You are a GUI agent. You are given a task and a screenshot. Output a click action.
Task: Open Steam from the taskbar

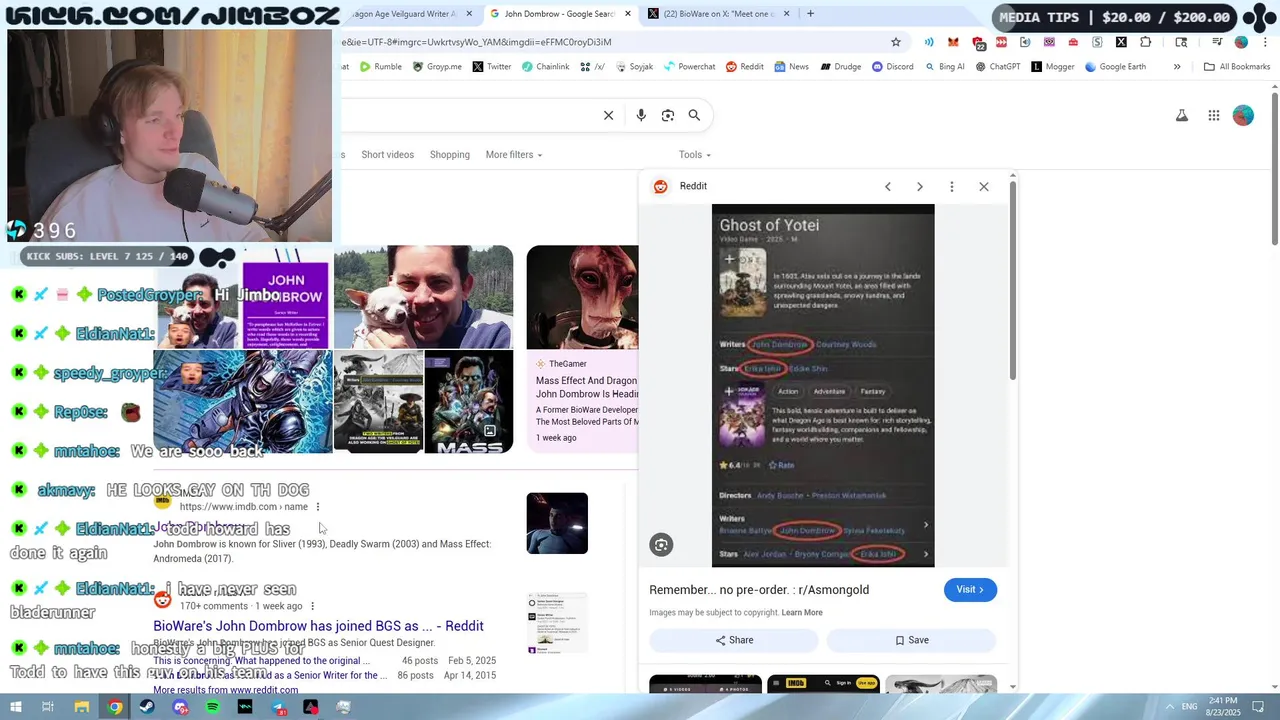coord(147,707)
